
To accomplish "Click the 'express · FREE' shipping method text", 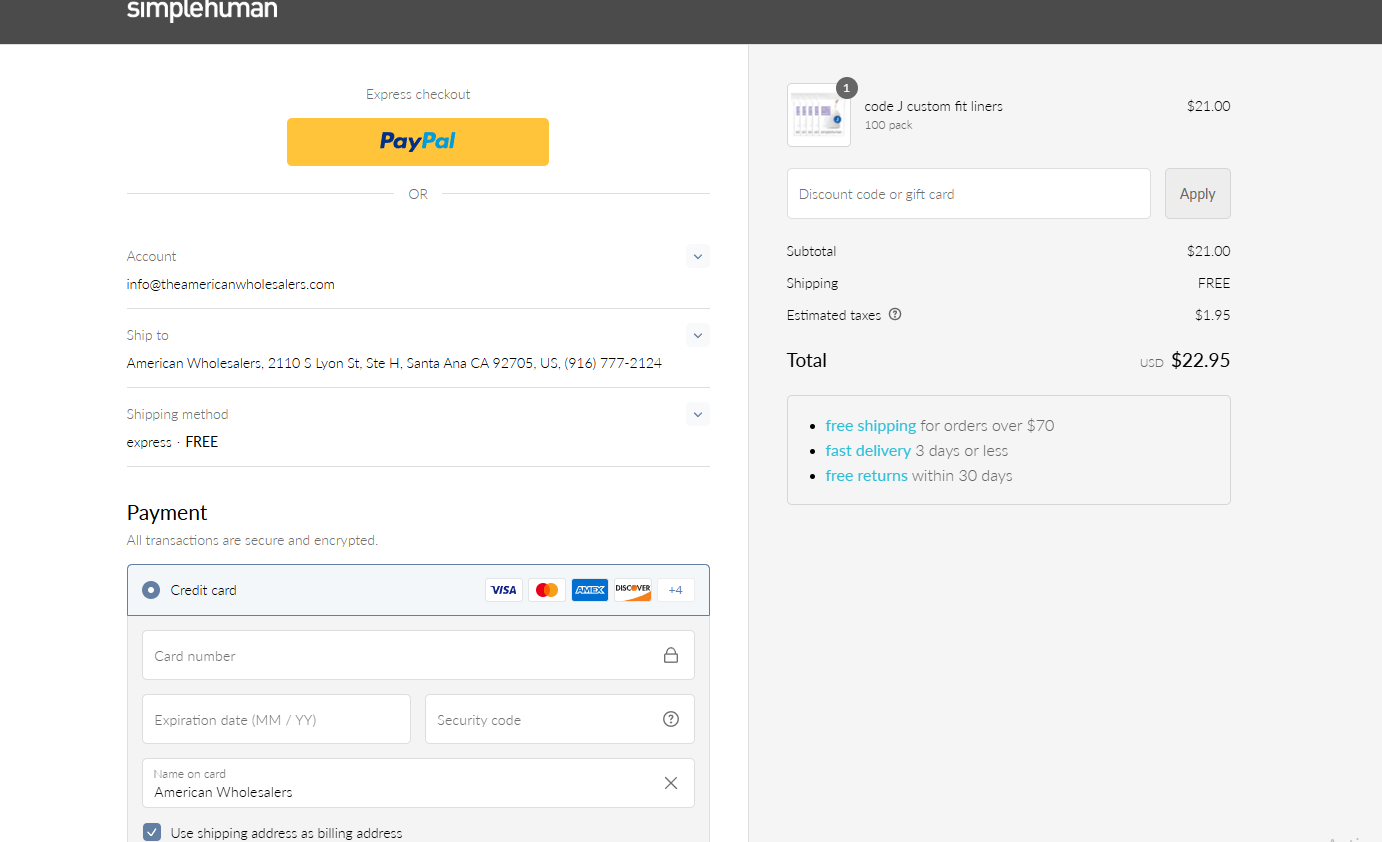I will pos(172,442).
